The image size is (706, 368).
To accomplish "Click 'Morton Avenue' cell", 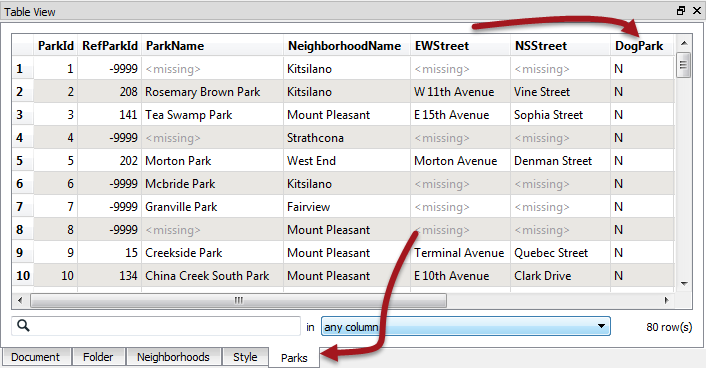I will click(x=460, y=161).
